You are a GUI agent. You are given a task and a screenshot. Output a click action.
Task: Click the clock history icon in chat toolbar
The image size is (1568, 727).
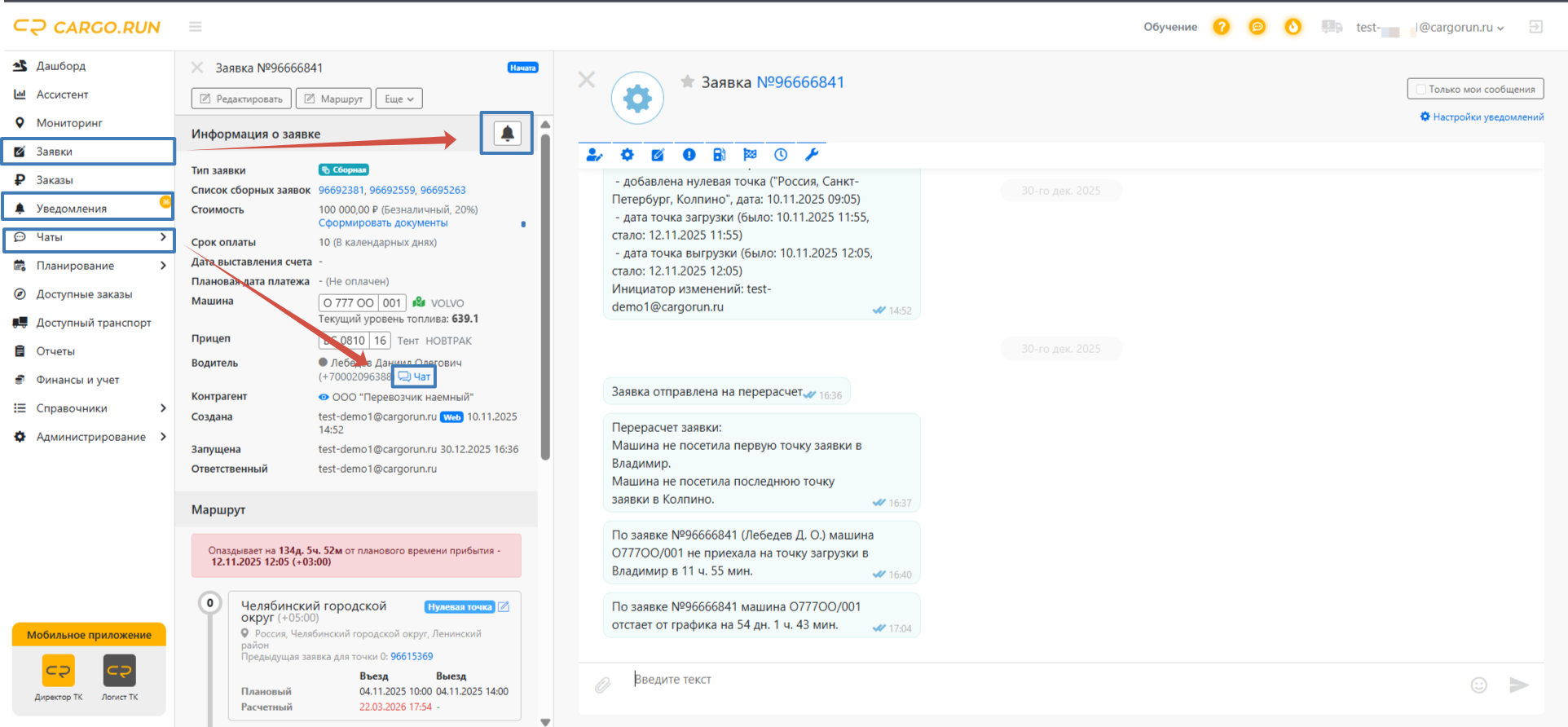point(781,154)
